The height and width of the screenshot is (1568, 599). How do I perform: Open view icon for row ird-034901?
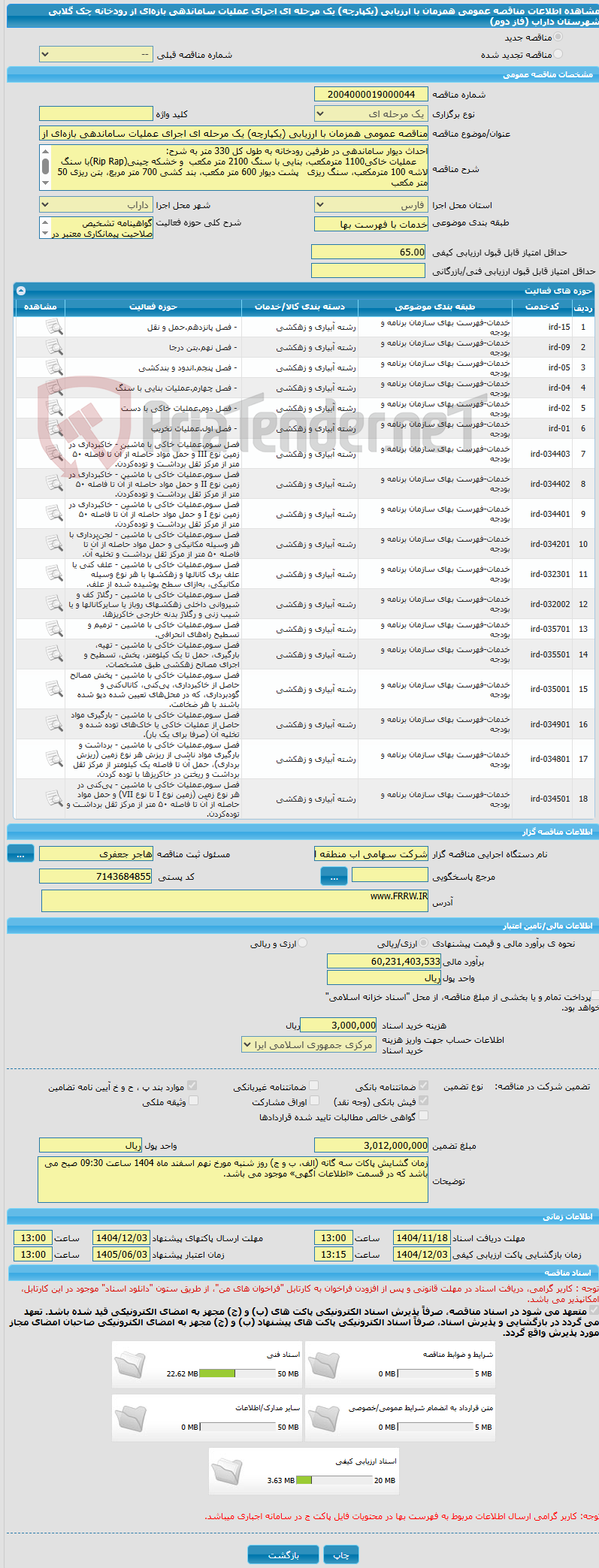[53, 724]
